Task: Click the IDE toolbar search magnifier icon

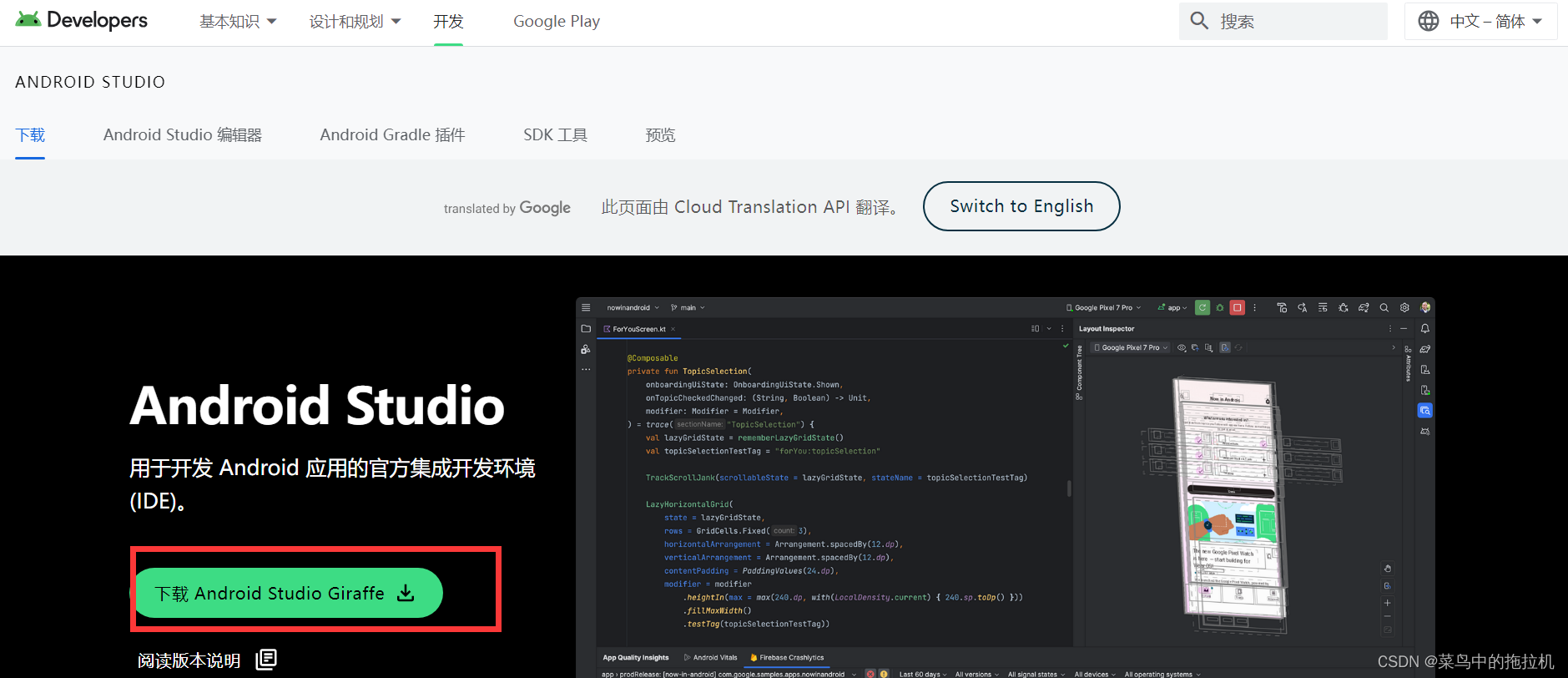Action: (1384, 307)
